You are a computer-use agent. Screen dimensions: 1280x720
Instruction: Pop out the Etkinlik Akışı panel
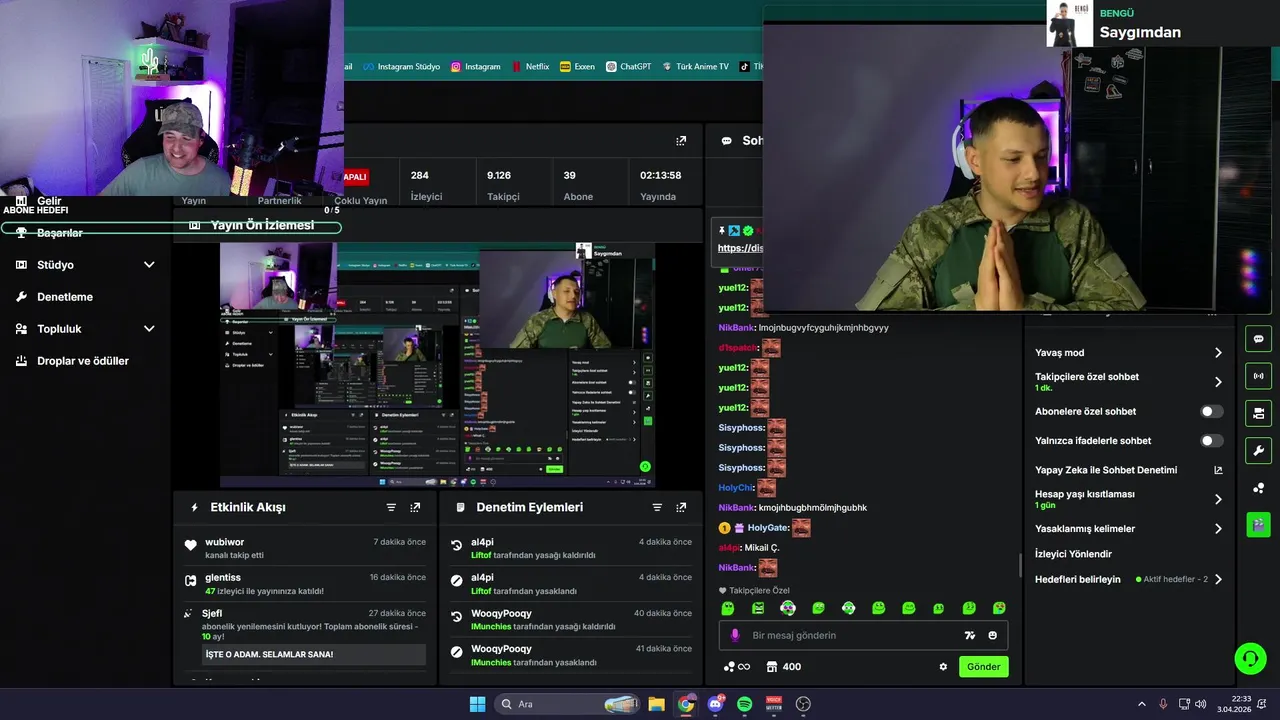(415, 507)
